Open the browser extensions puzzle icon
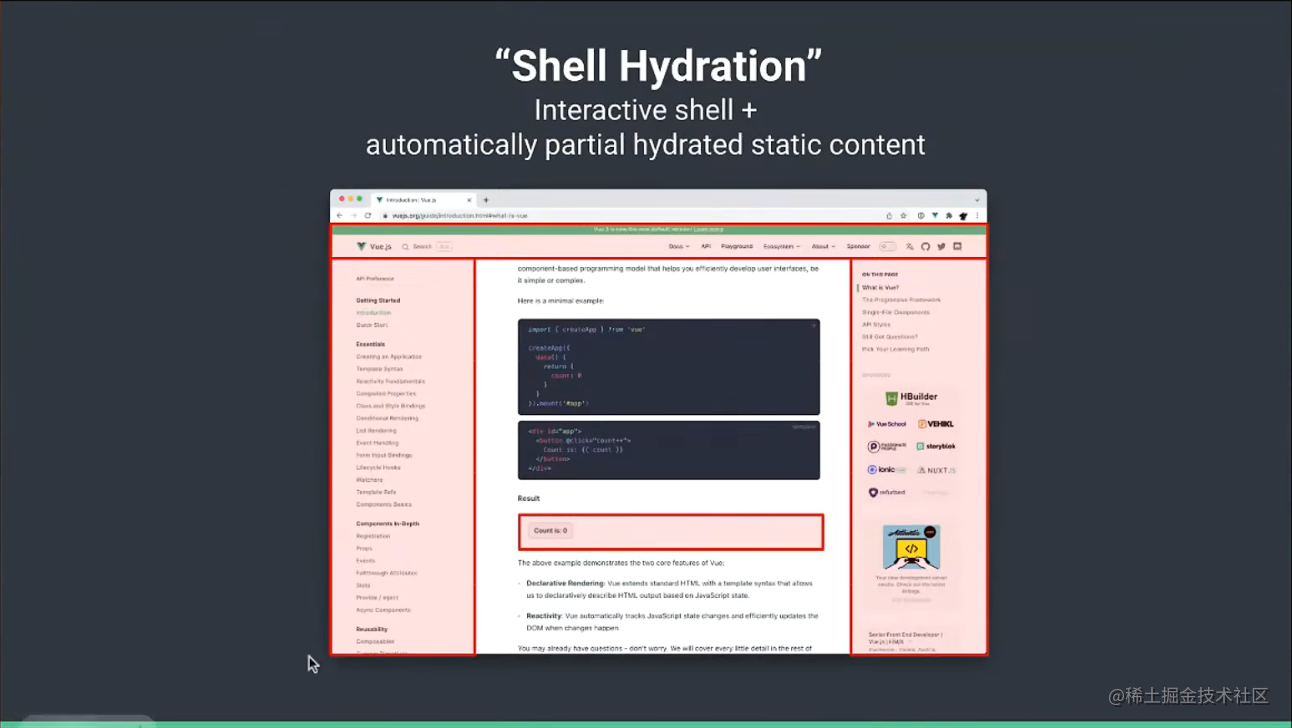Image resolution: width=1292 pixels, height=728 pixels. (x=949, y=215)
